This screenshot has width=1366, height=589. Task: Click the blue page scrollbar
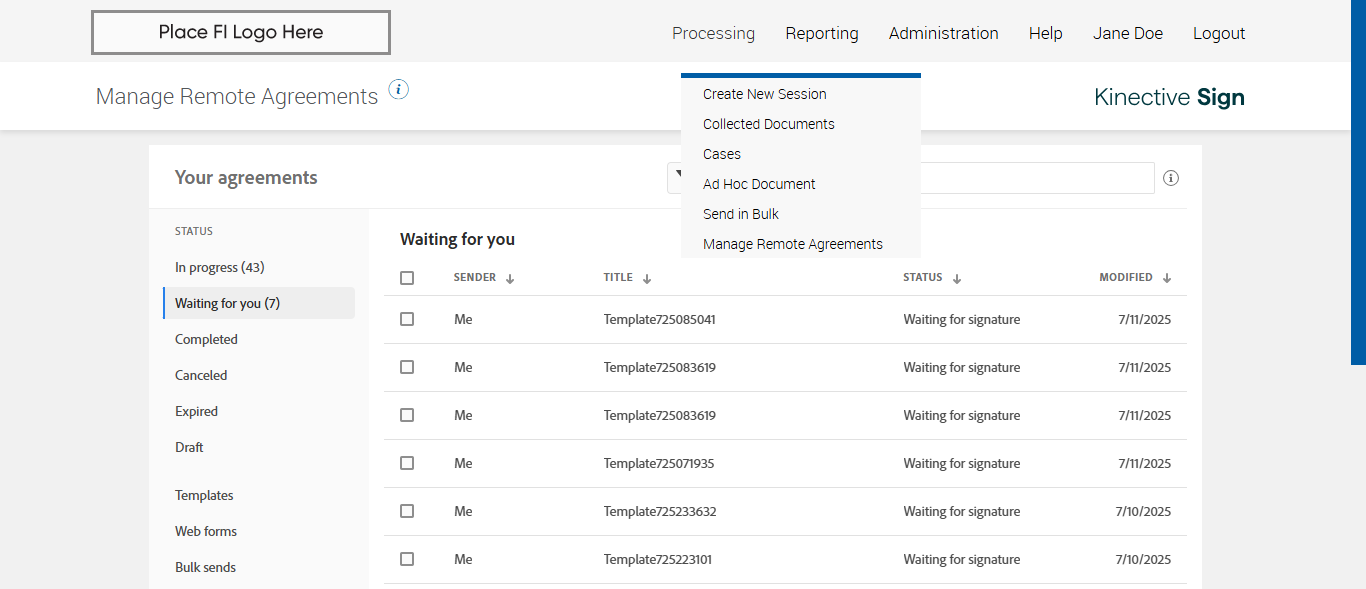[1358, 180]
